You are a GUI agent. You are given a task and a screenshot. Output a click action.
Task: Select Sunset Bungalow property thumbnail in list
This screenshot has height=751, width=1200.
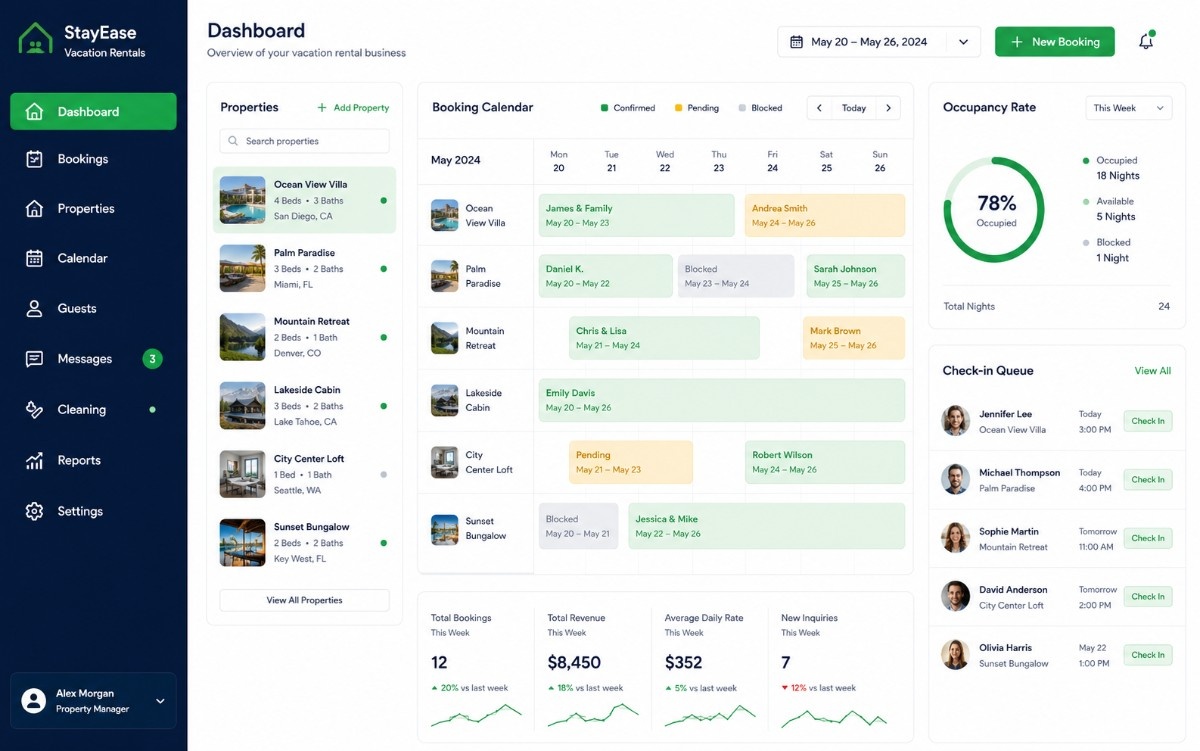[x=242, y=542]
